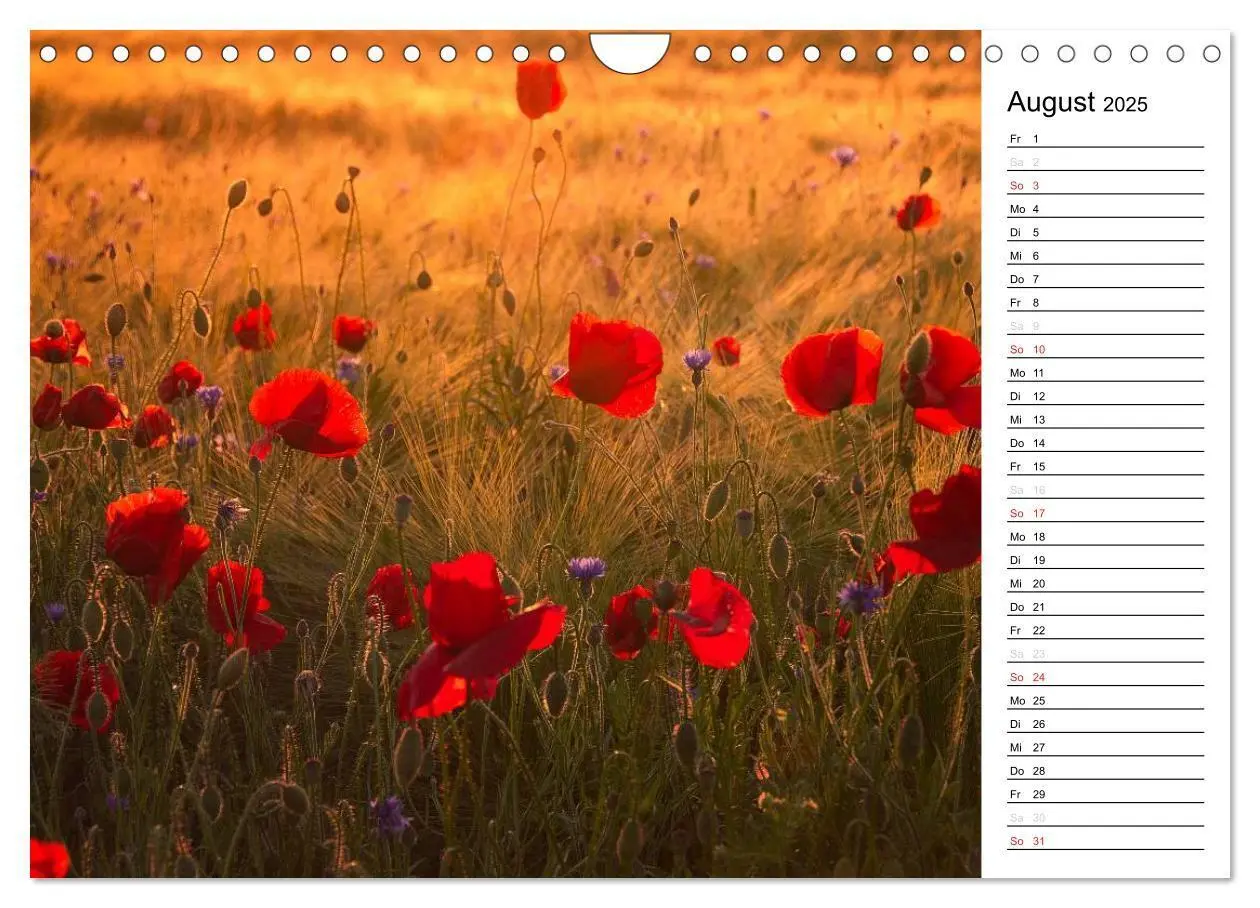Screen dimensions: 1260x908
Task: Select the Di 19 calendar row
Action: coord(1105,559)
